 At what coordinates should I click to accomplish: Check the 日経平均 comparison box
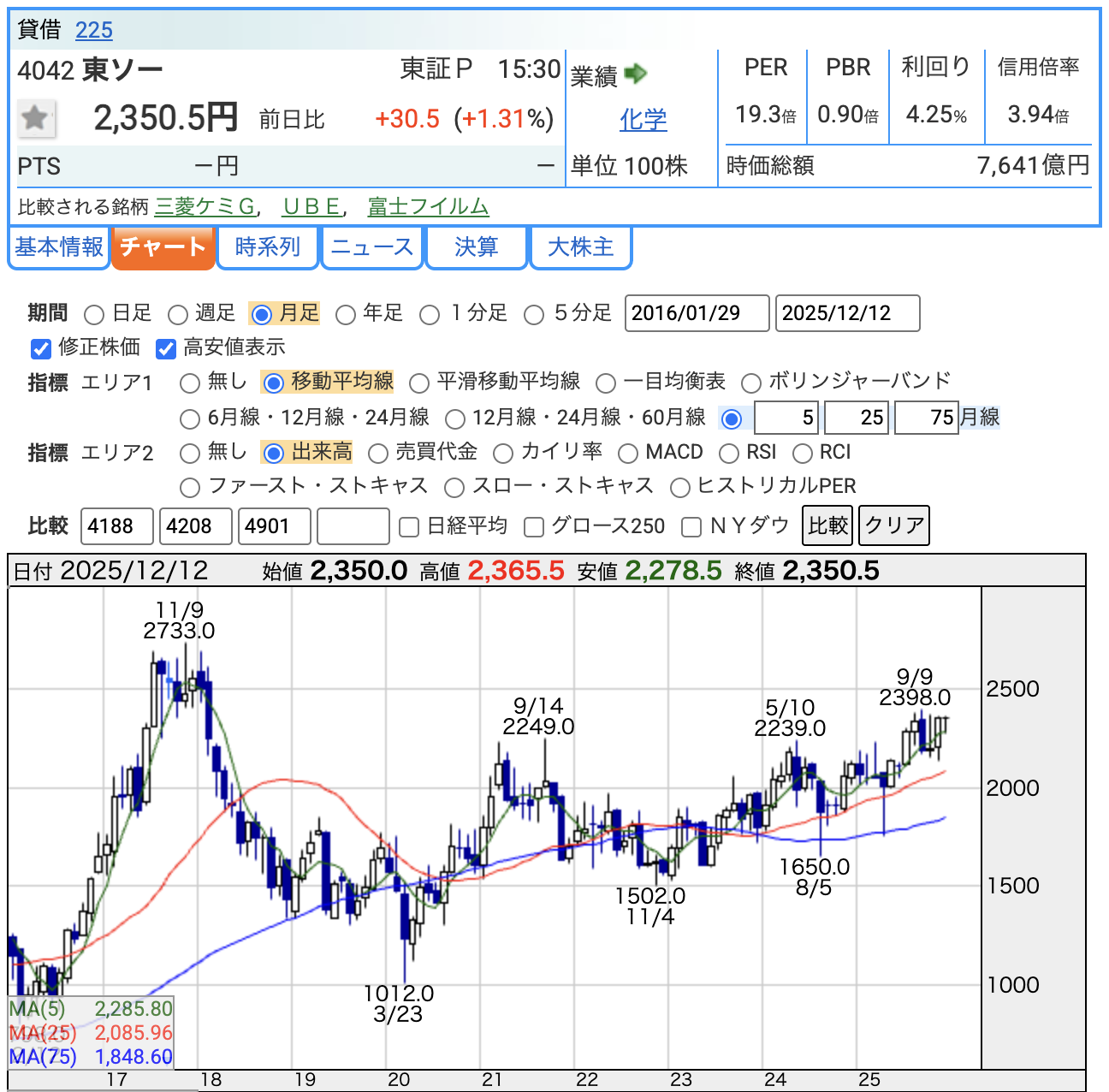pyautogui.click(x=409, y=527)
